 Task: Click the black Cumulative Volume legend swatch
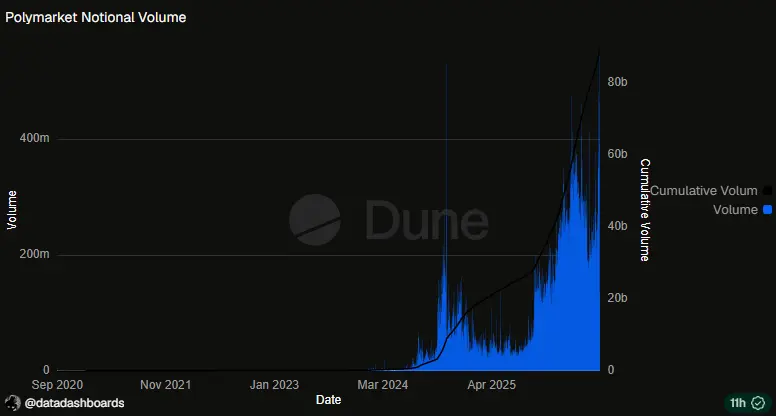point(768,191)
